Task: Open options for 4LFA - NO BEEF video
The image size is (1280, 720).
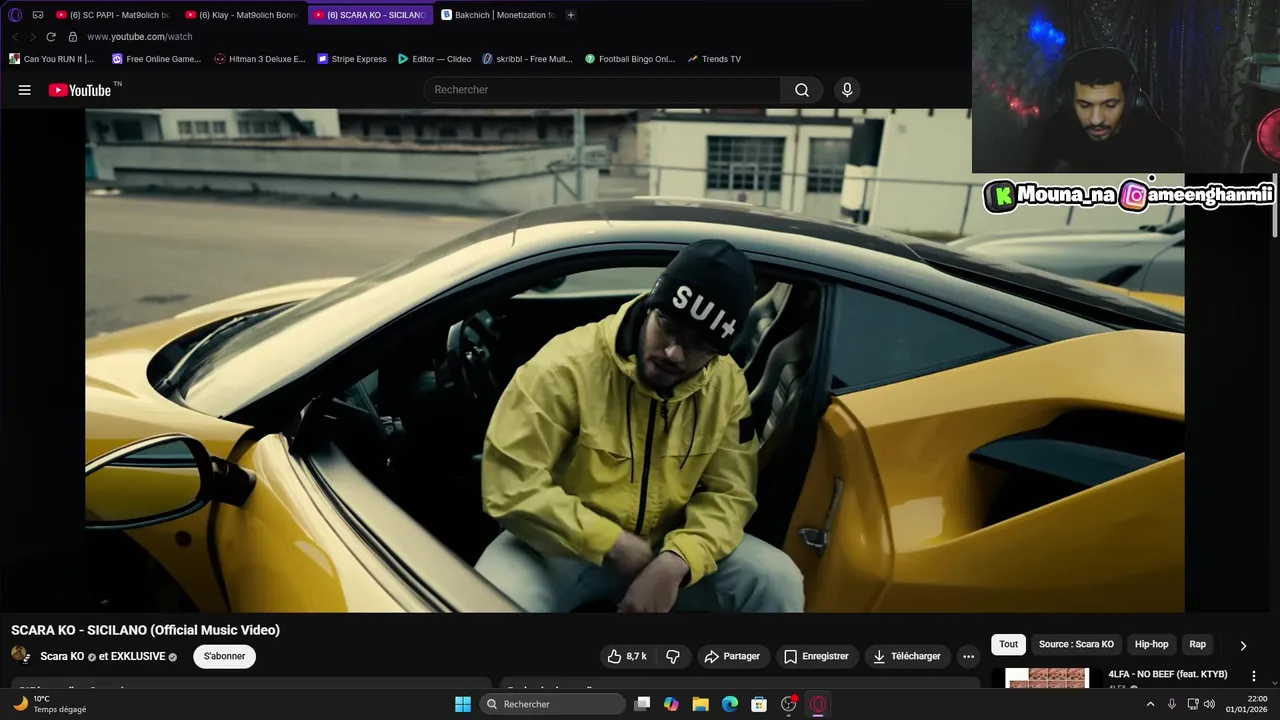Action: (1254, 676)
